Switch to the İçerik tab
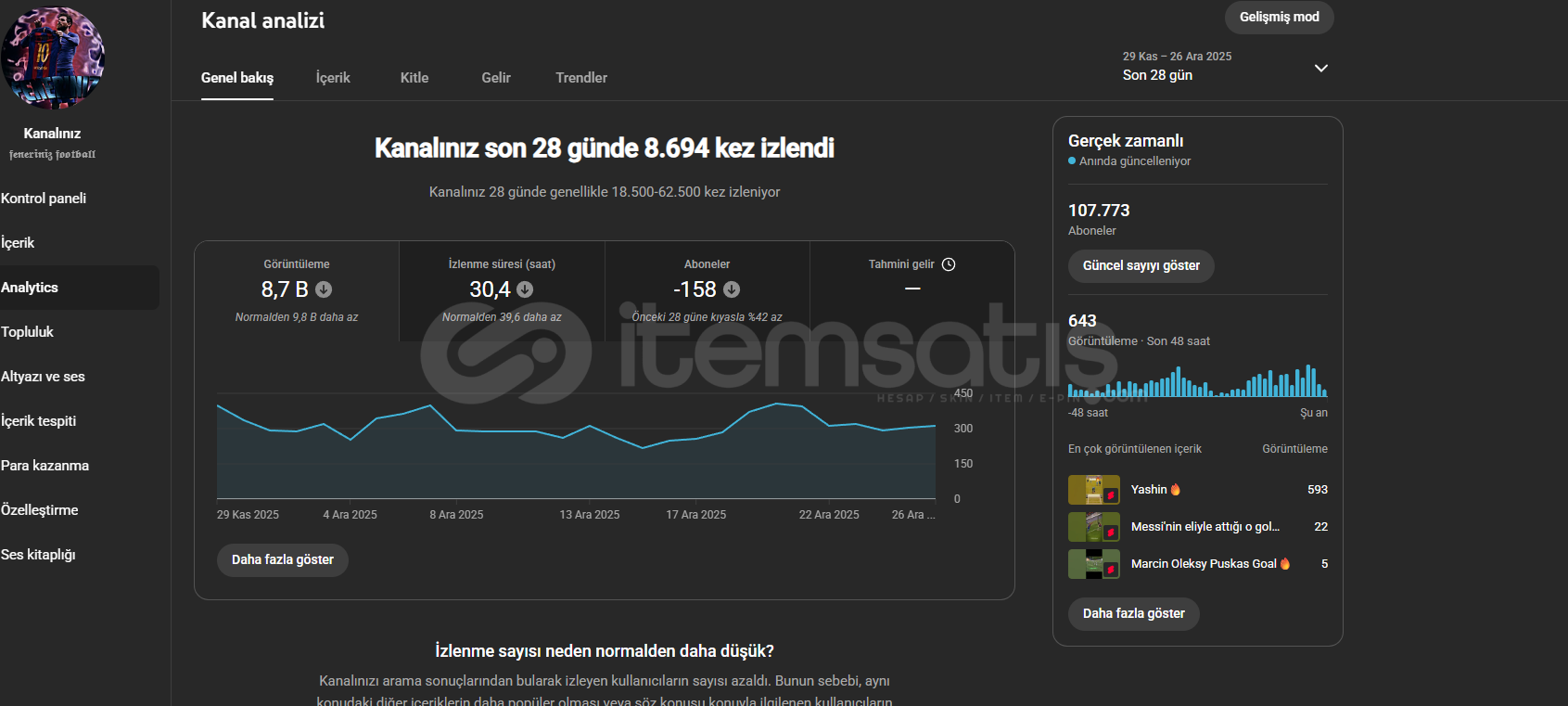The width and height of the screenshot is (1568, 706). (x=333, y=78)
